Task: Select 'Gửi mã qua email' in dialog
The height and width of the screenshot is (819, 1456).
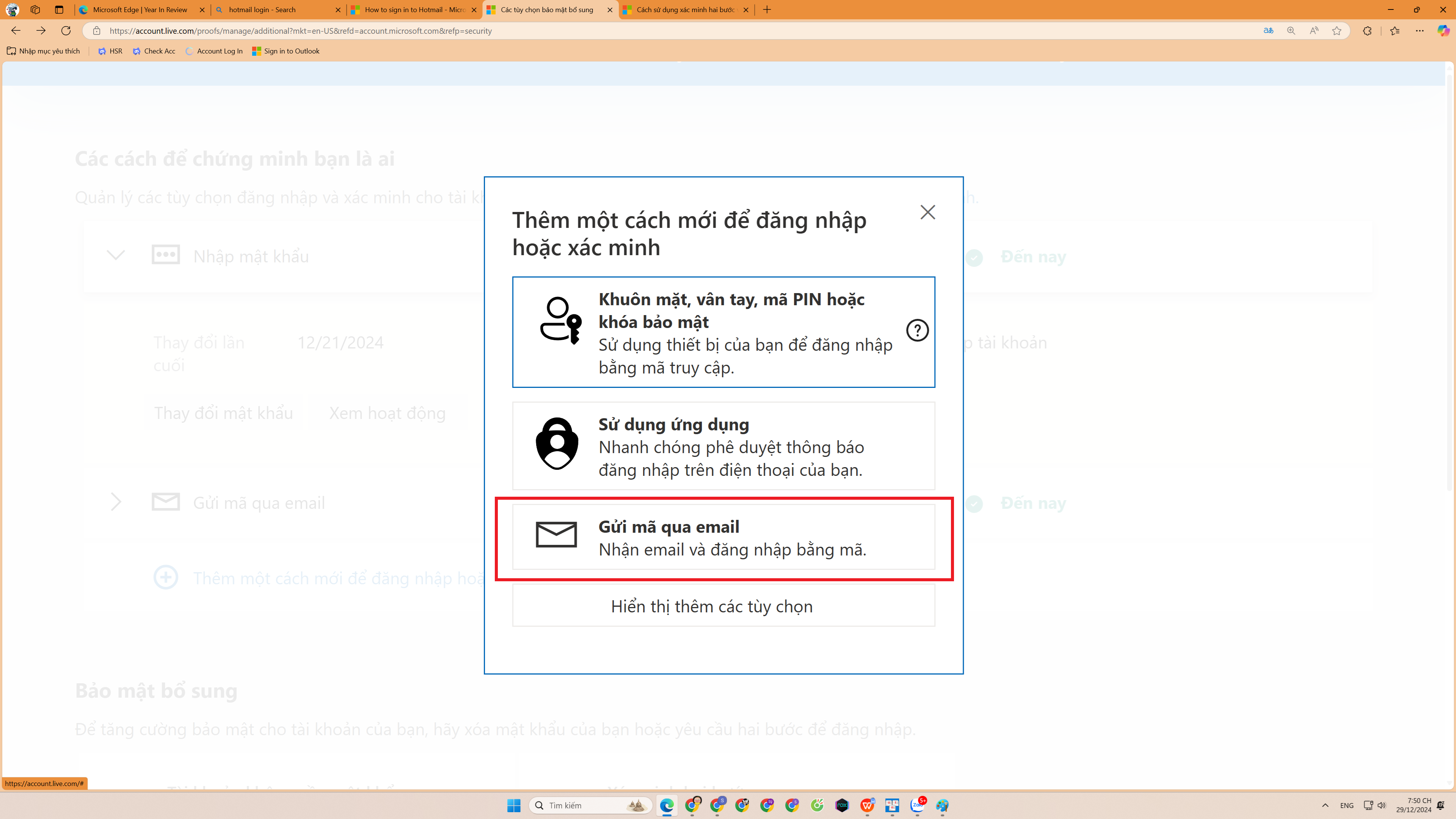Action: tap(723, 537)
